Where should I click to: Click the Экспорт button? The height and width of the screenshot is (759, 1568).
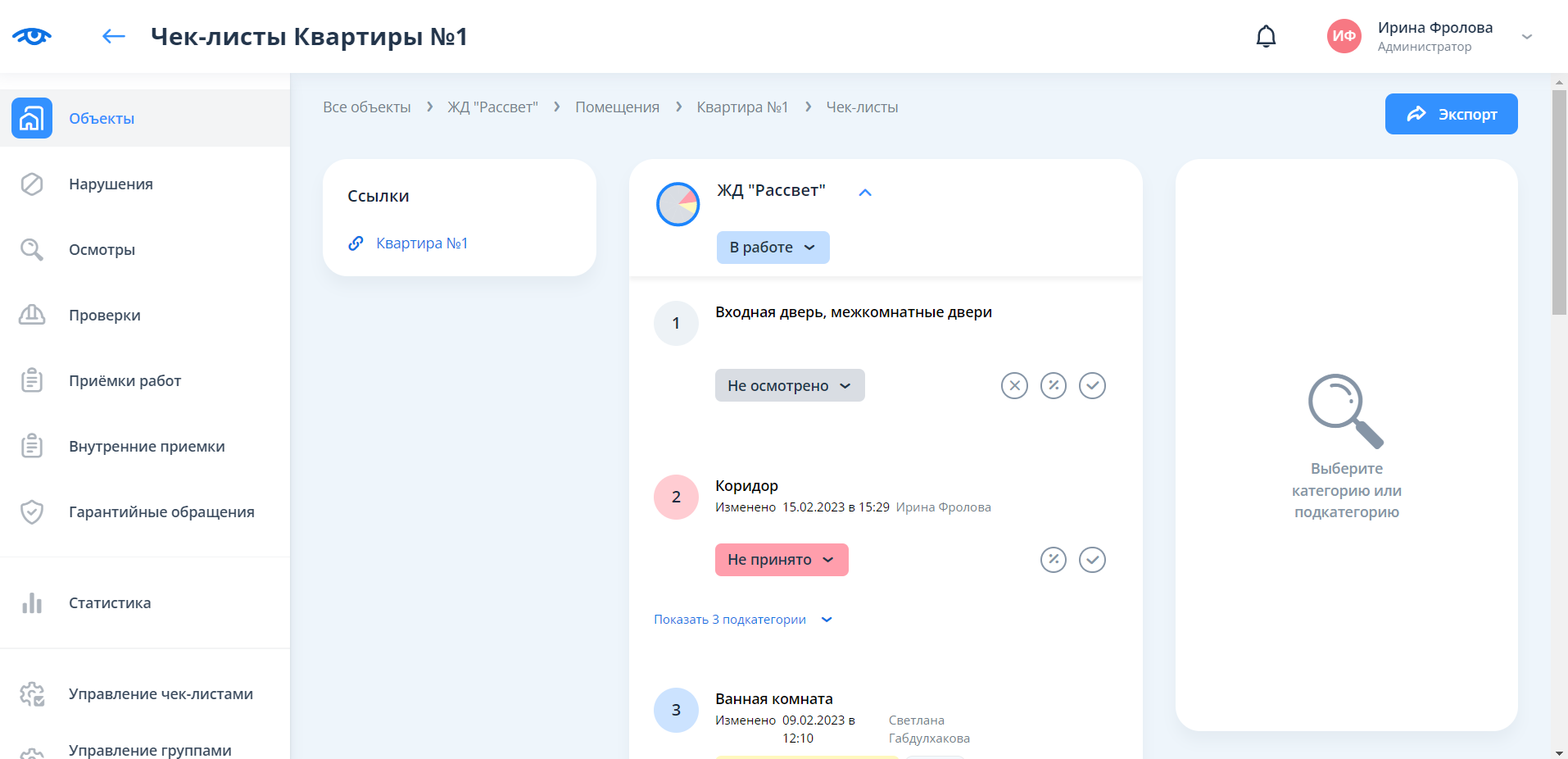[x=1450, y=114]
